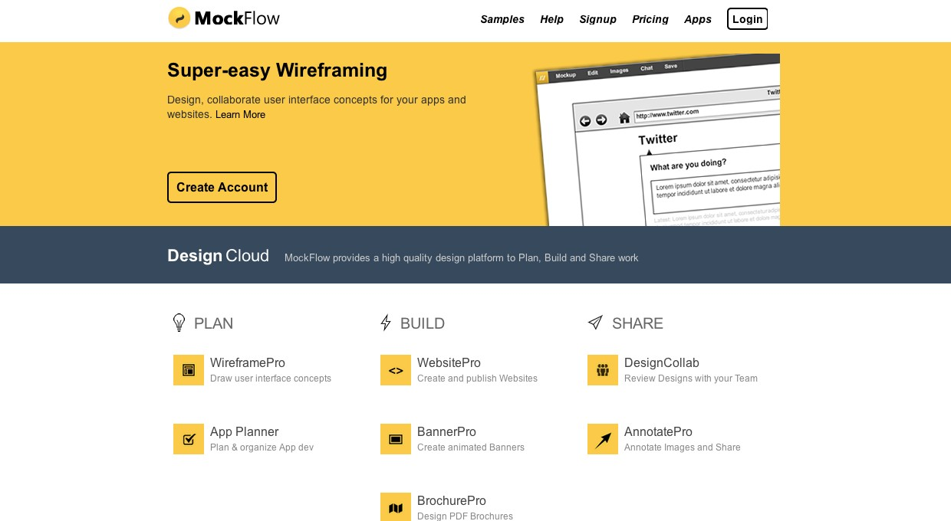View the Pricing page

tap(650, 19)
